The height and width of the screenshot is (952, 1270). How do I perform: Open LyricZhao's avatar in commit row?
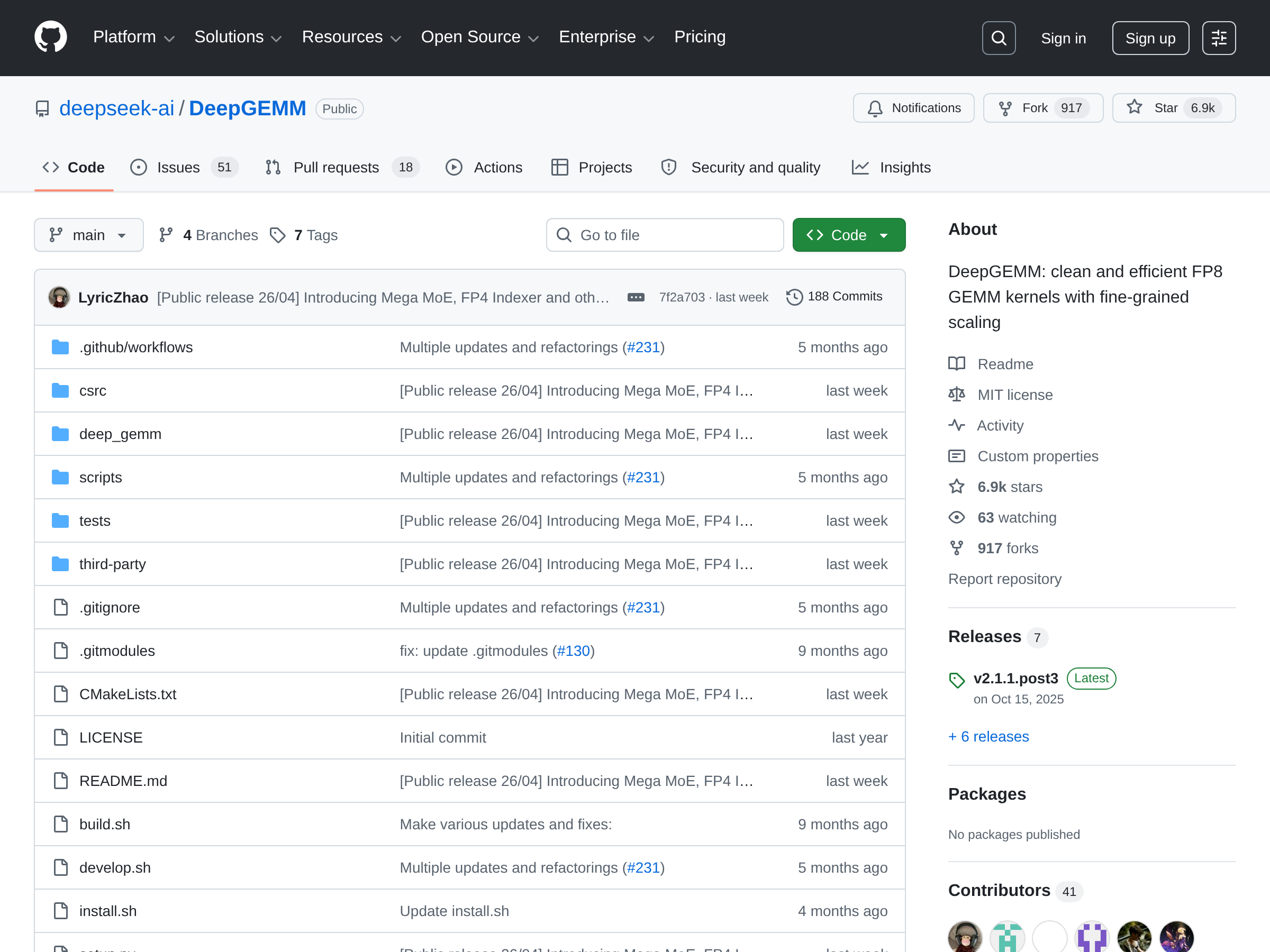[x=59, y=297]
